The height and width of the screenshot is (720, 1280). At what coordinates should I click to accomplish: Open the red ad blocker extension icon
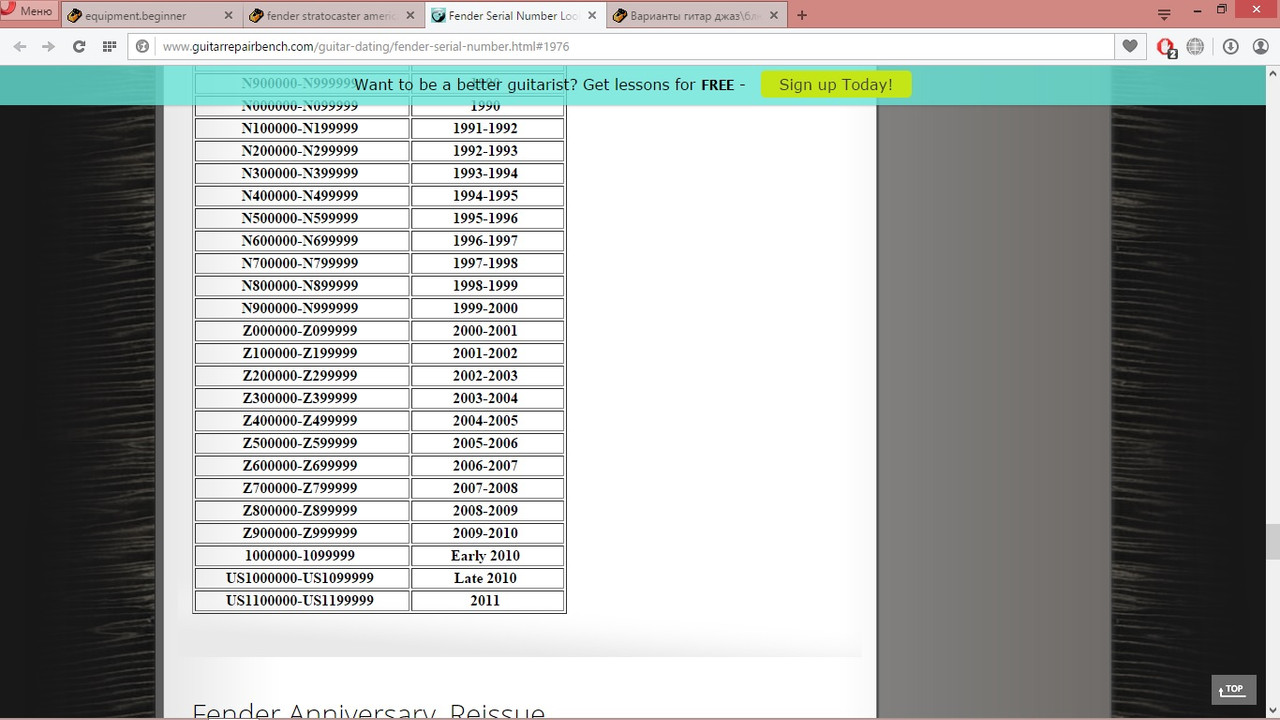pyautogui.click(x=1166, y=47)
